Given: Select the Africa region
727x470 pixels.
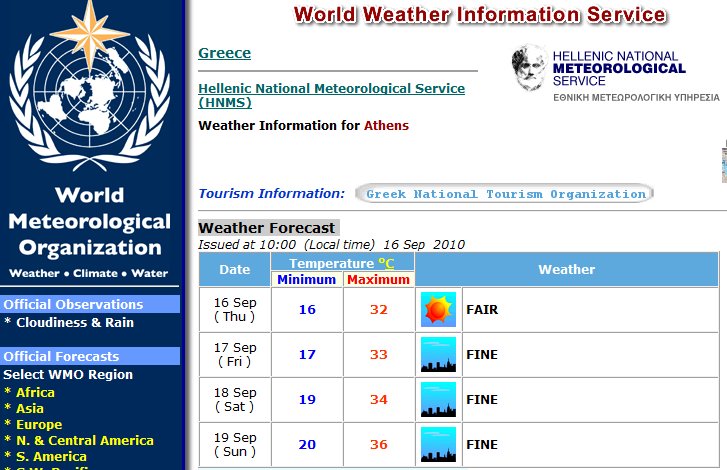Looking at the screenshot, I should click(x=35, y=392).
